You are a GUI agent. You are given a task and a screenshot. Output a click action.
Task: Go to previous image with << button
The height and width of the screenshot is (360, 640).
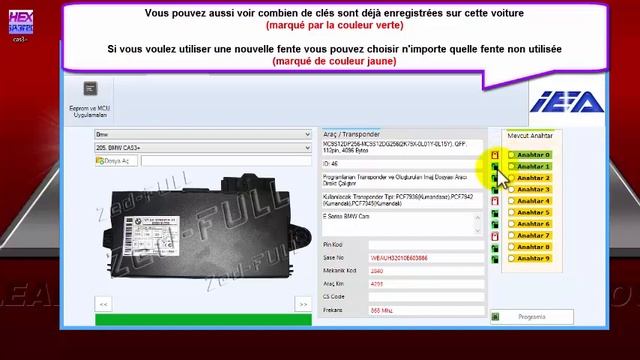coord(103,304)
